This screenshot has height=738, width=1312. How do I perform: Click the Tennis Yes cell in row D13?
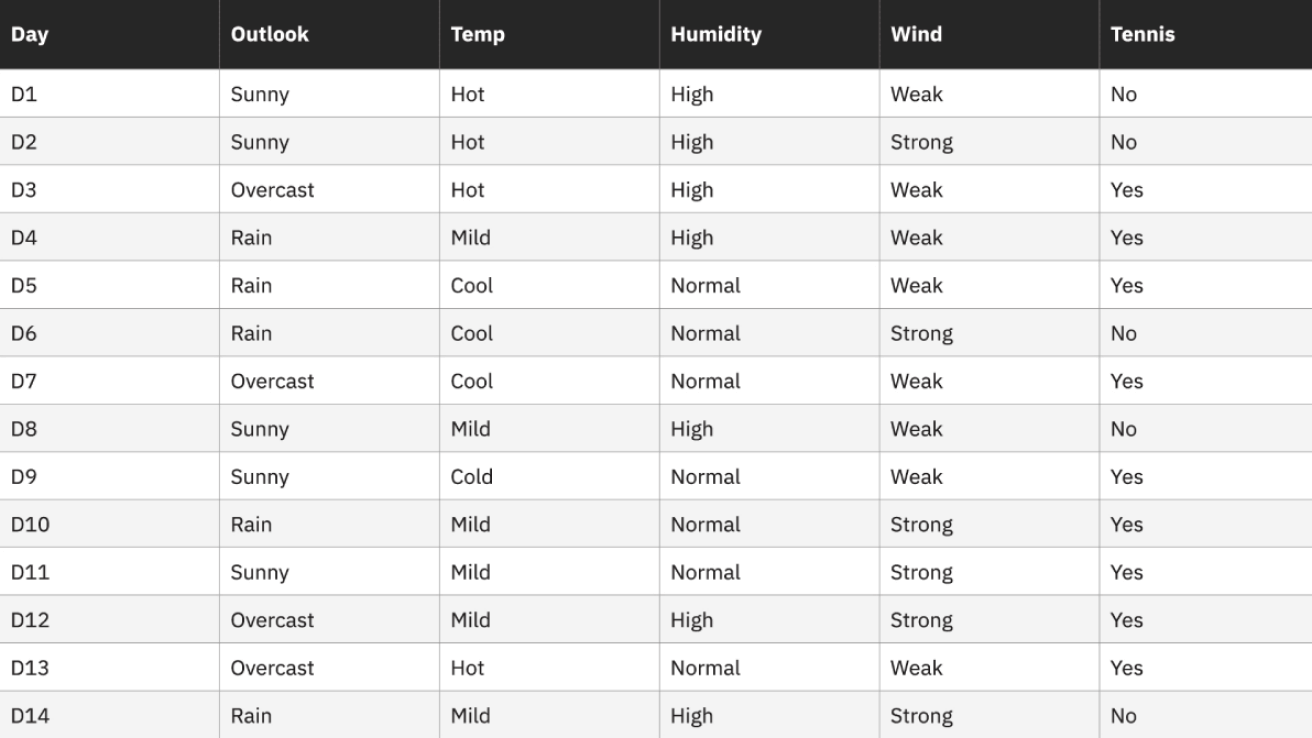coord(1206,667)
